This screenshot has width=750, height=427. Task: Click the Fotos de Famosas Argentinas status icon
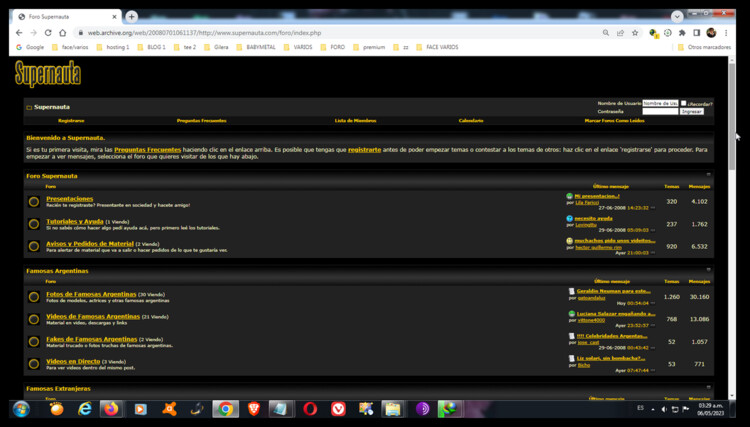[x=33, y=296]
